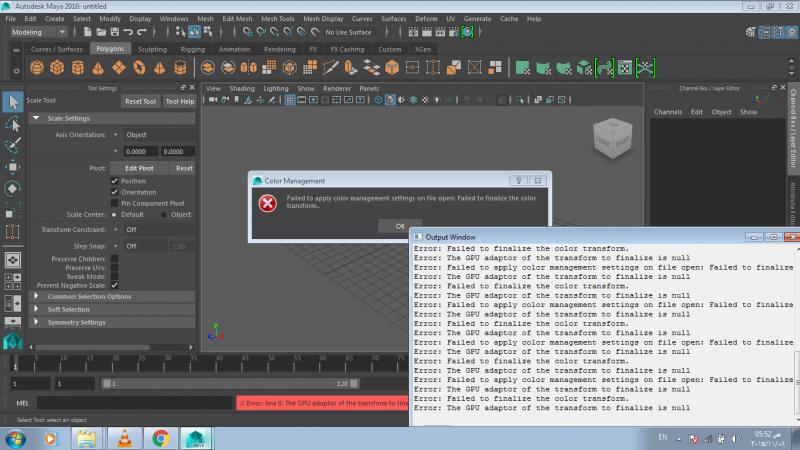
Task: Click the Save Scene icon
Action: 115,32
